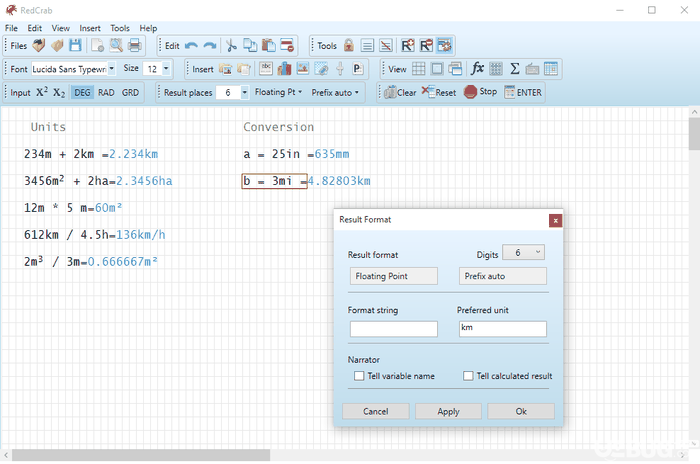This screenshot has width=700, height=464.
Task: Toggle the grid view icon in View toolbar
Action: click(x=419, y=69)
